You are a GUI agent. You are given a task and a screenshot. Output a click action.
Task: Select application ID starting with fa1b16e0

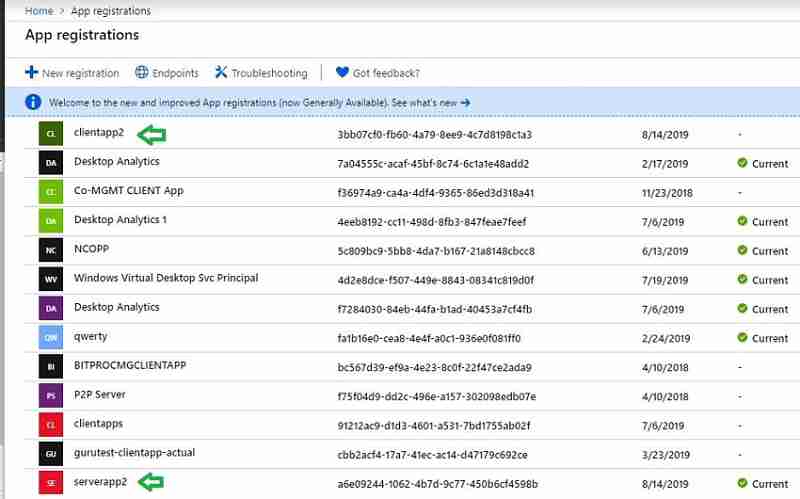pyautogui.click(x=429, y=338)
